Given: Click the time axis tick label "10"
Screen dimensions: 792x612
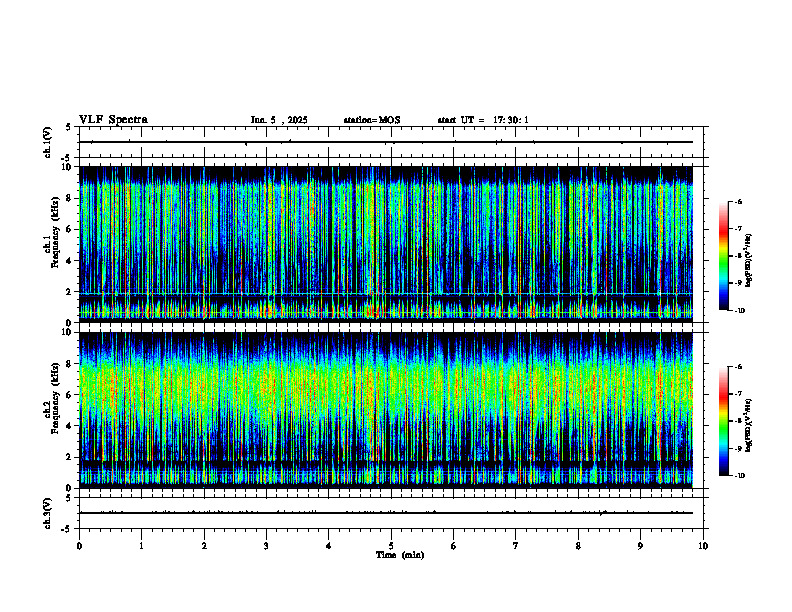Looking at the screenshot, I should 703,546.
